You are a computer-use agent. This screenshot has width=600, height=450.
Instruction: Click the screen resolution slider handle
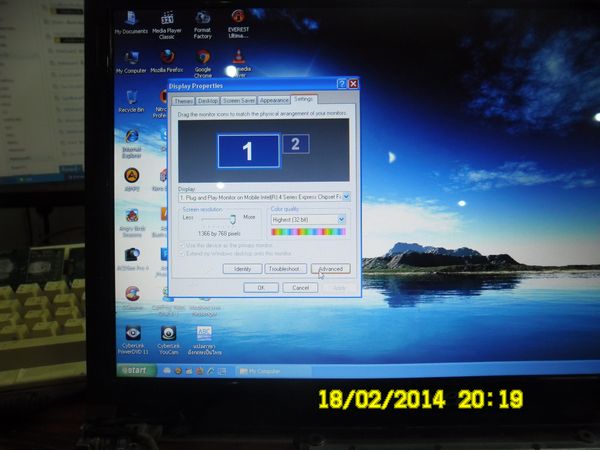(x=233, y=219)
